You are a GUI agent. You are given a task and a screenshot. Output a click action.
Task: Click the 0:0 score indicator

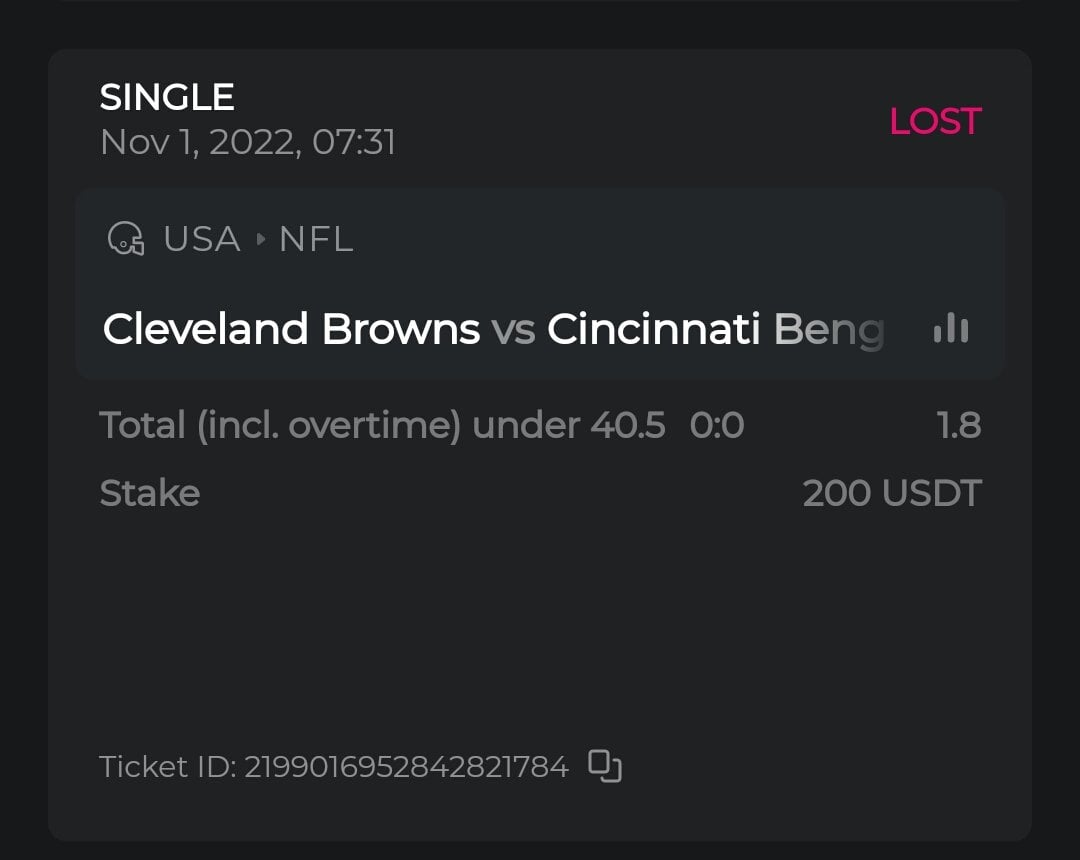coord(717,425)
